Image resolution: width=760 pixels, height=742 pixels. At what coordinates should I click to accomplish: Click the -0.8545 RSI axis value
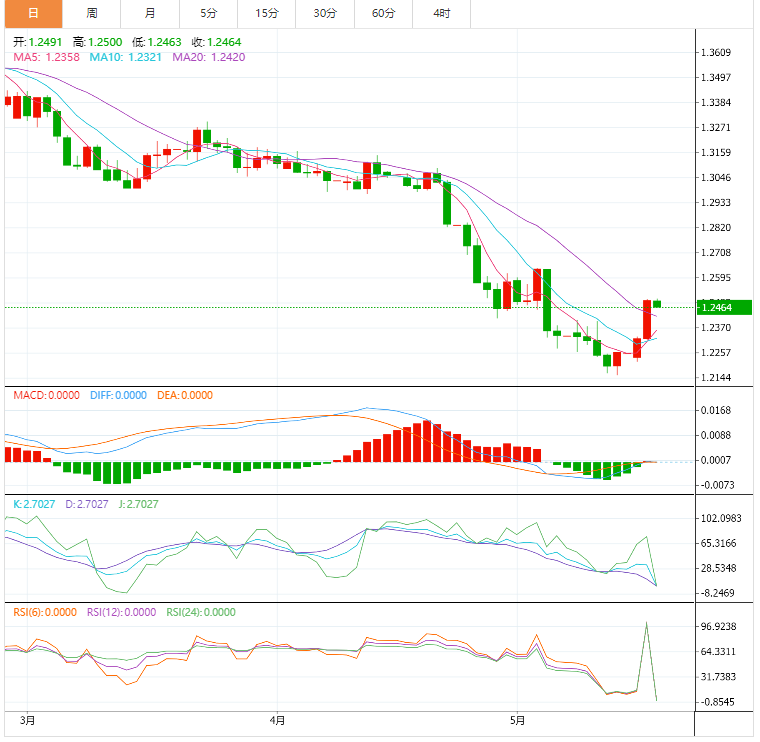point(717,701)
